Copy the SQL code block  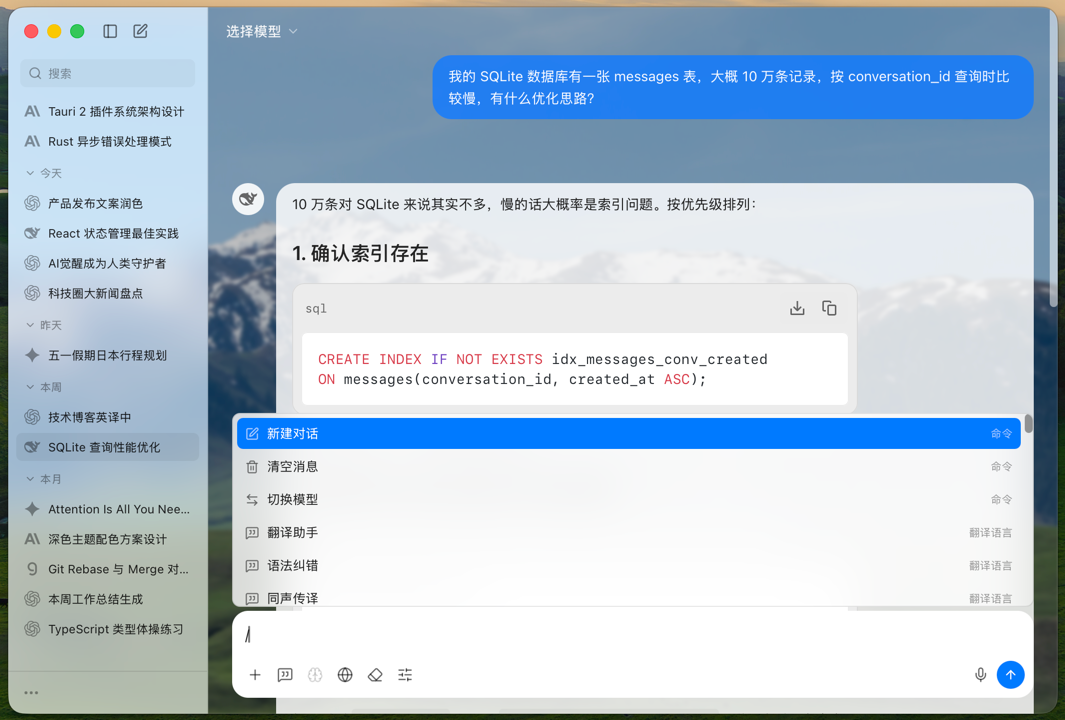coord(829,308)
